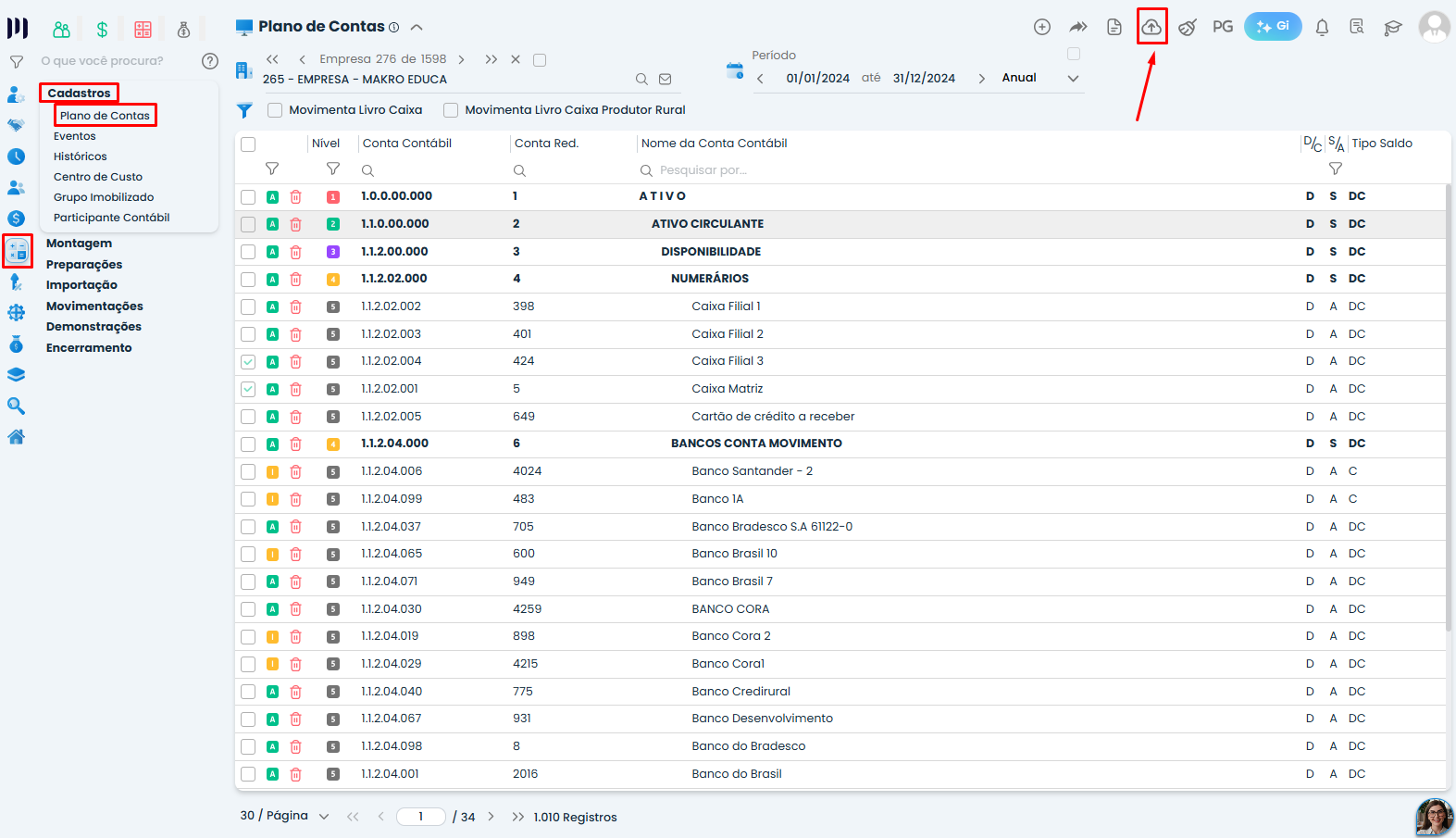Image resolution: width=1456 pixels, height=838 pixels.
Task: Check Movimenta Livro Caixa Produtor Rural
Action: pyautogui.click(x=451, y=110)
